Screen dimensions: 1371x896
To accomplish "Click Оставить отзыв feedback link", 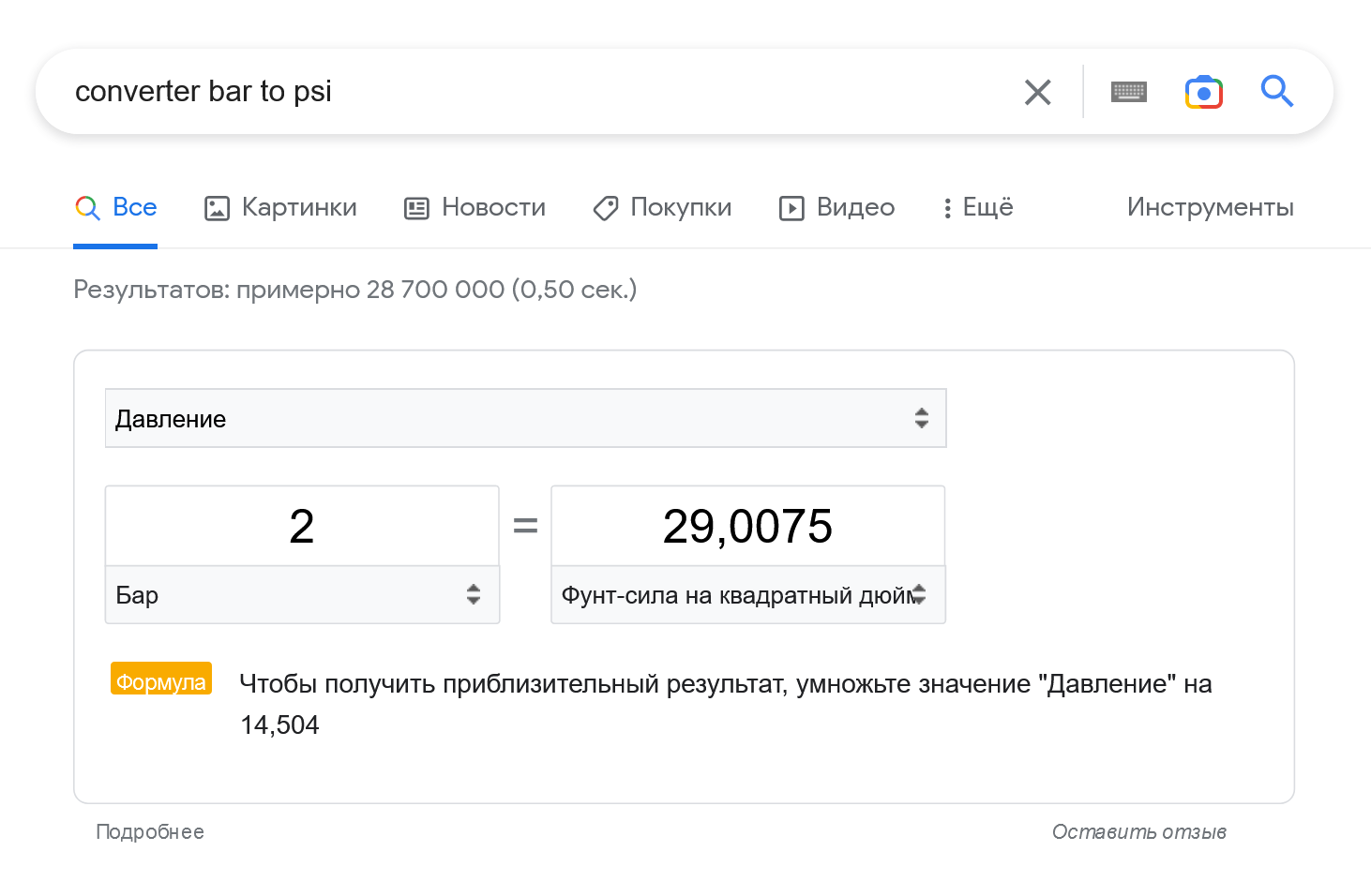I will tap(1138, 832).
